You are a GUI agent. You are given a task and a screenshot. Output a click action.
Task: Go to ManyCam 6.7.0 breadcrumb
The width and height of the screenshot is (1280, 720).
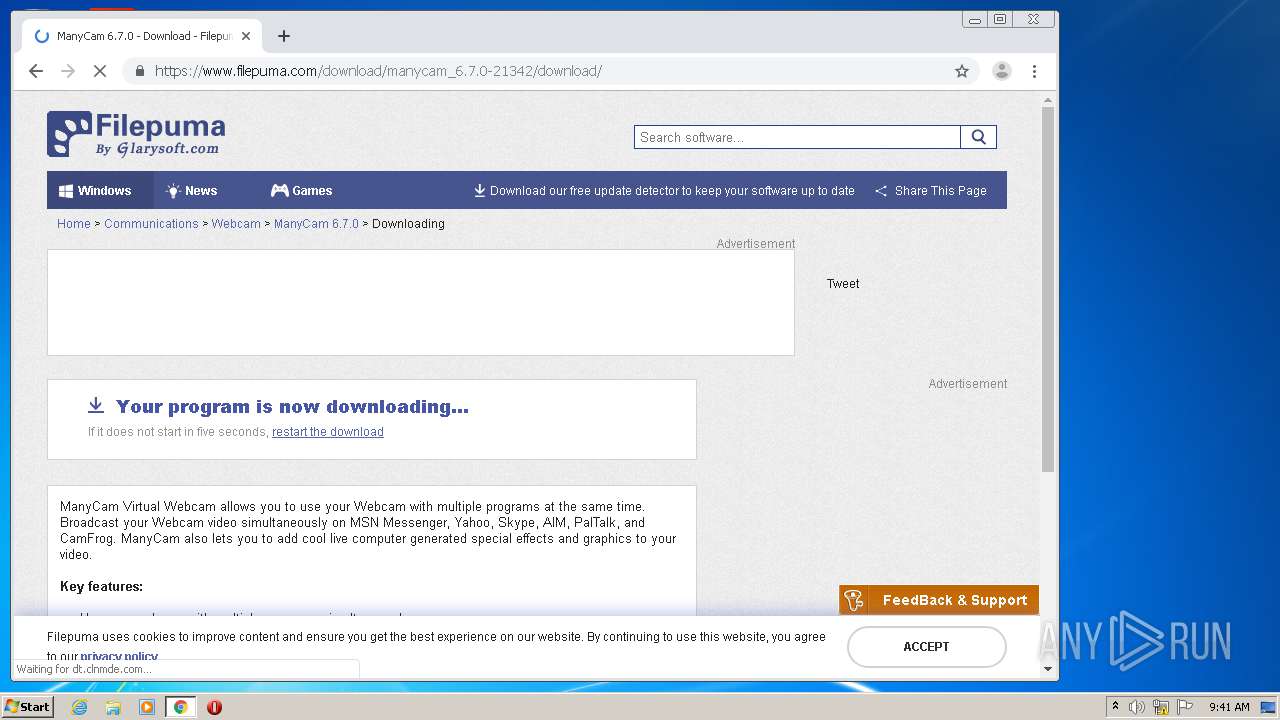pos(316,224)
